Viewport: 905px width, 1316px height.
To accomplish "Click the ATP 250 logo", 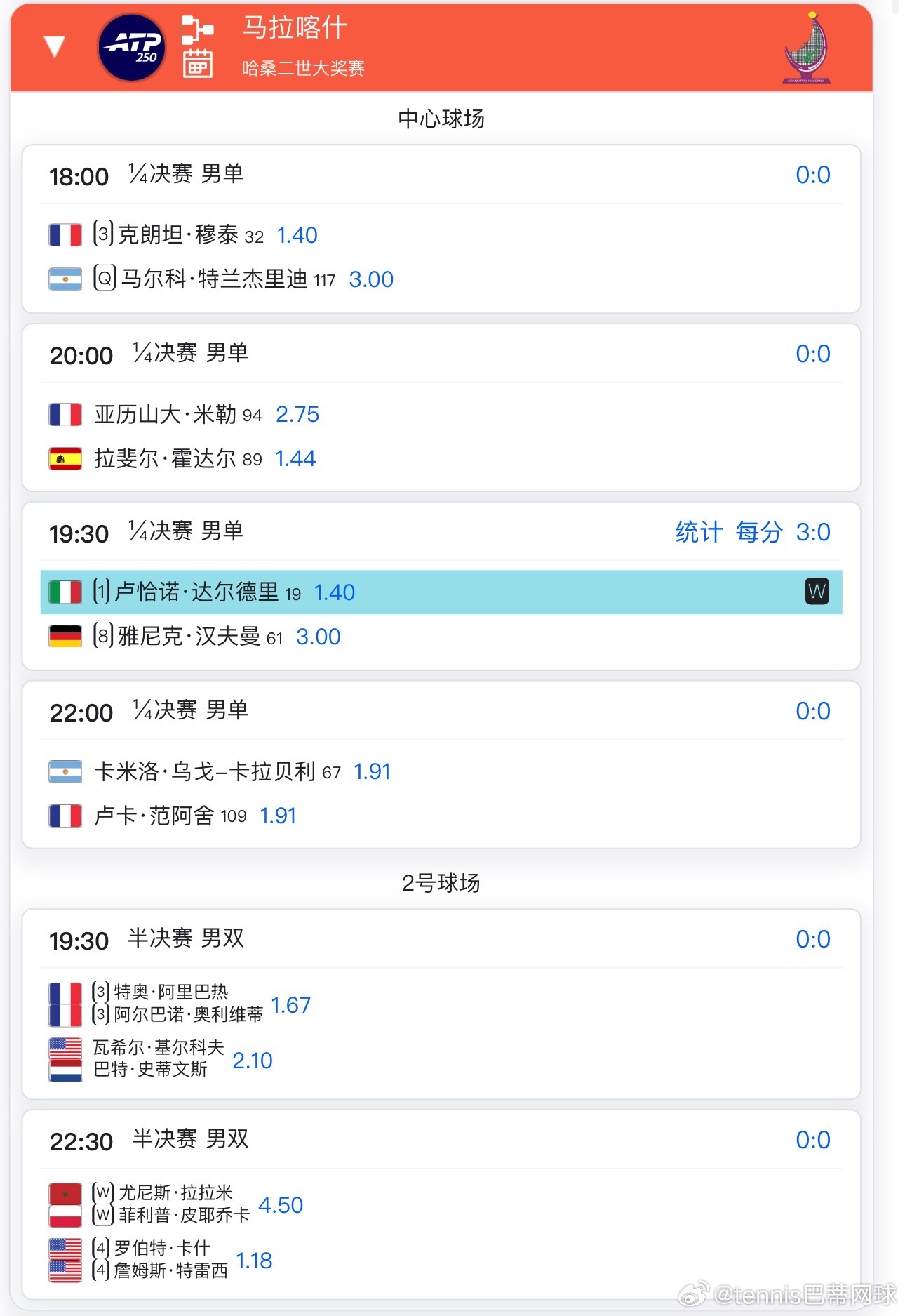I will tap(132, 48).
